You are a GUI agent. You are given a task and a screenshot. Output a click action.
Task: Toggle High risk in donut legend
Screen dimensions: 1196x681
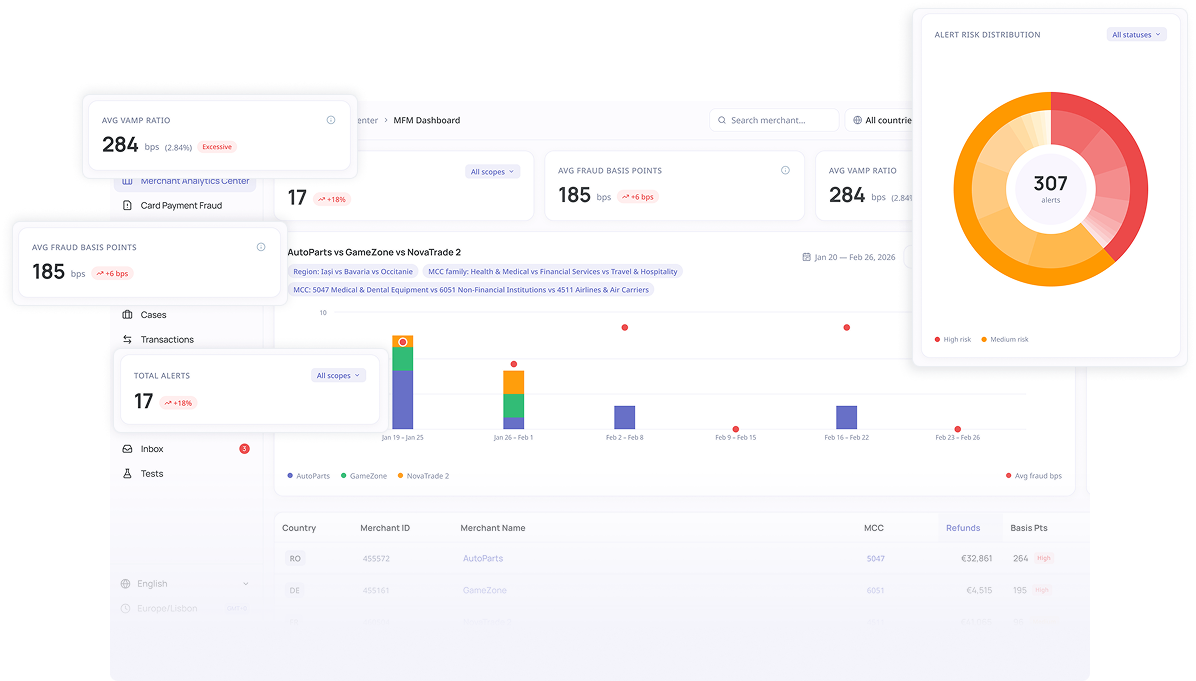pos(953,339)
